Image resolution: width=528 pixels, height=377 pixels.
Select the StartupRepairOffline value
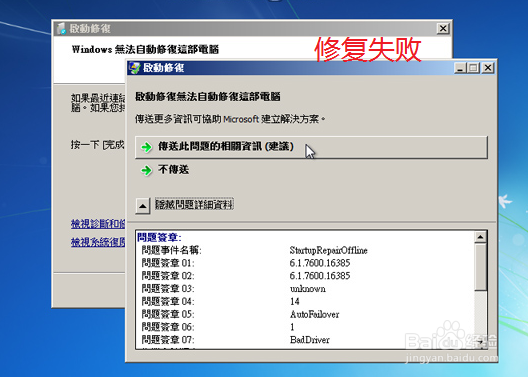[x=328, y=250]
